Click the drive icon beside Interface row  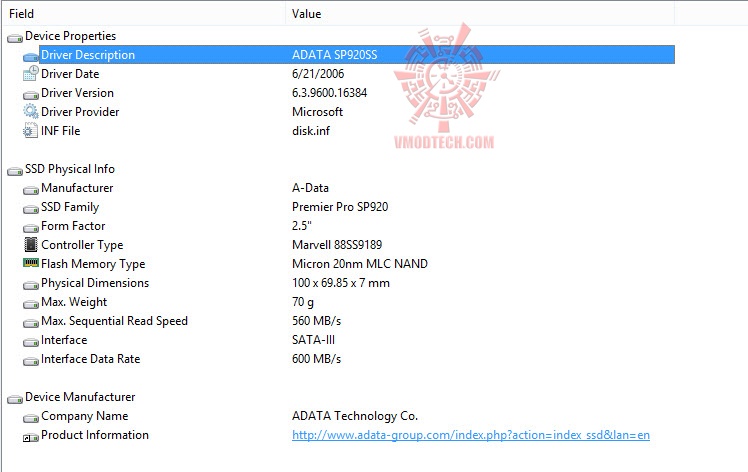pos(31,342)
